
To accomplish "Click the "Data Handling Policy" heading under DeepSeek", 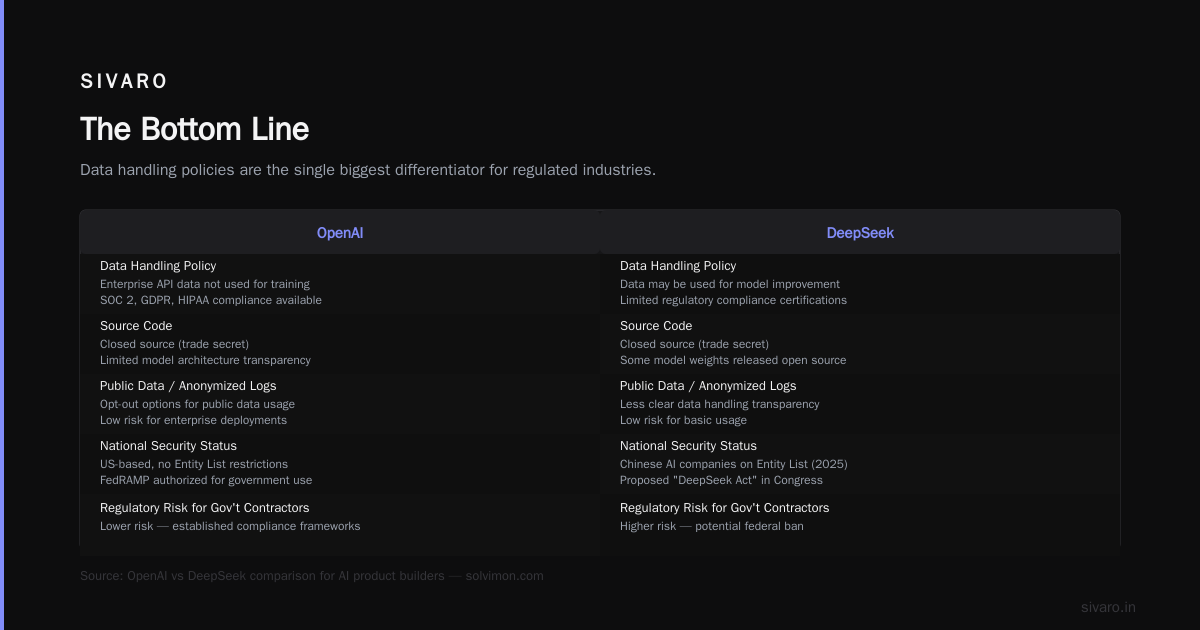I will [x=678, y=266].
